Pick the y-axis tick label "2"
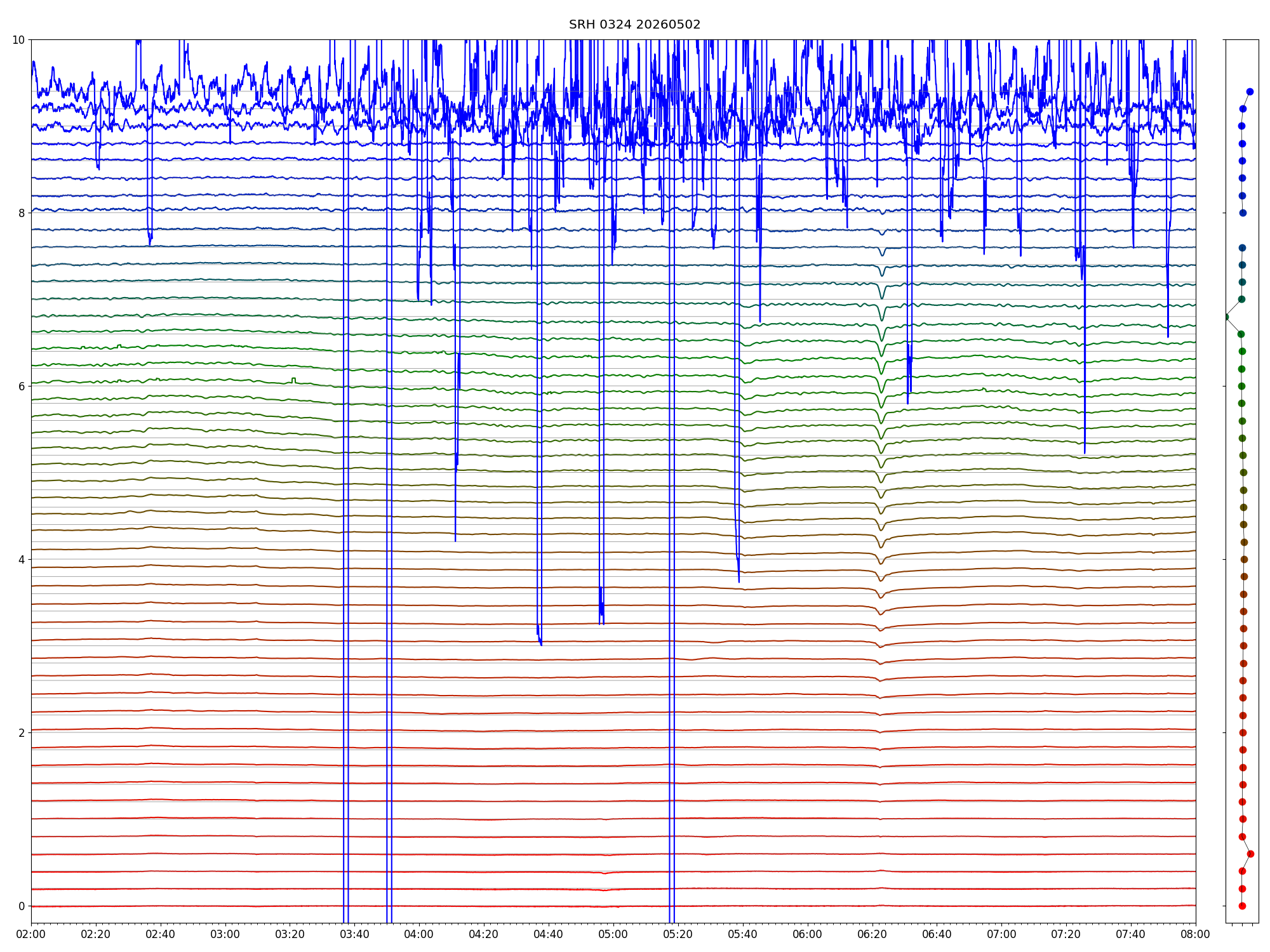 tap(22, 733)
